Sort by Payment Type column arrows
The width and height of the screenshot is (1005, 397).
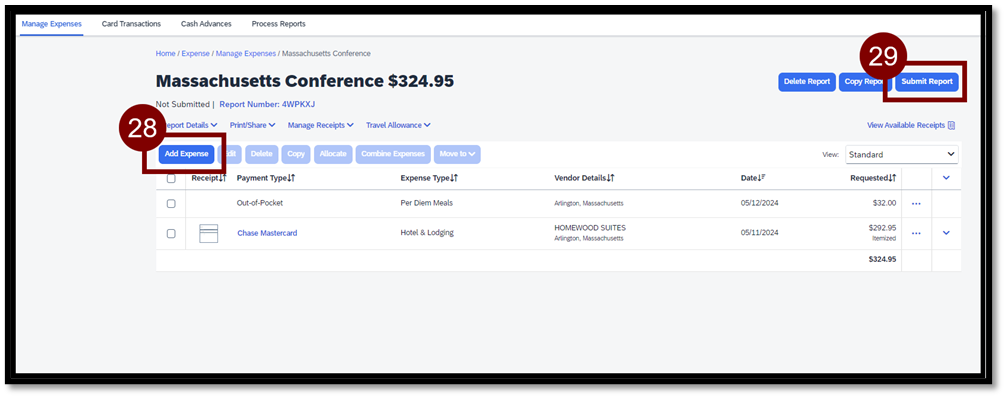[291, 178]
